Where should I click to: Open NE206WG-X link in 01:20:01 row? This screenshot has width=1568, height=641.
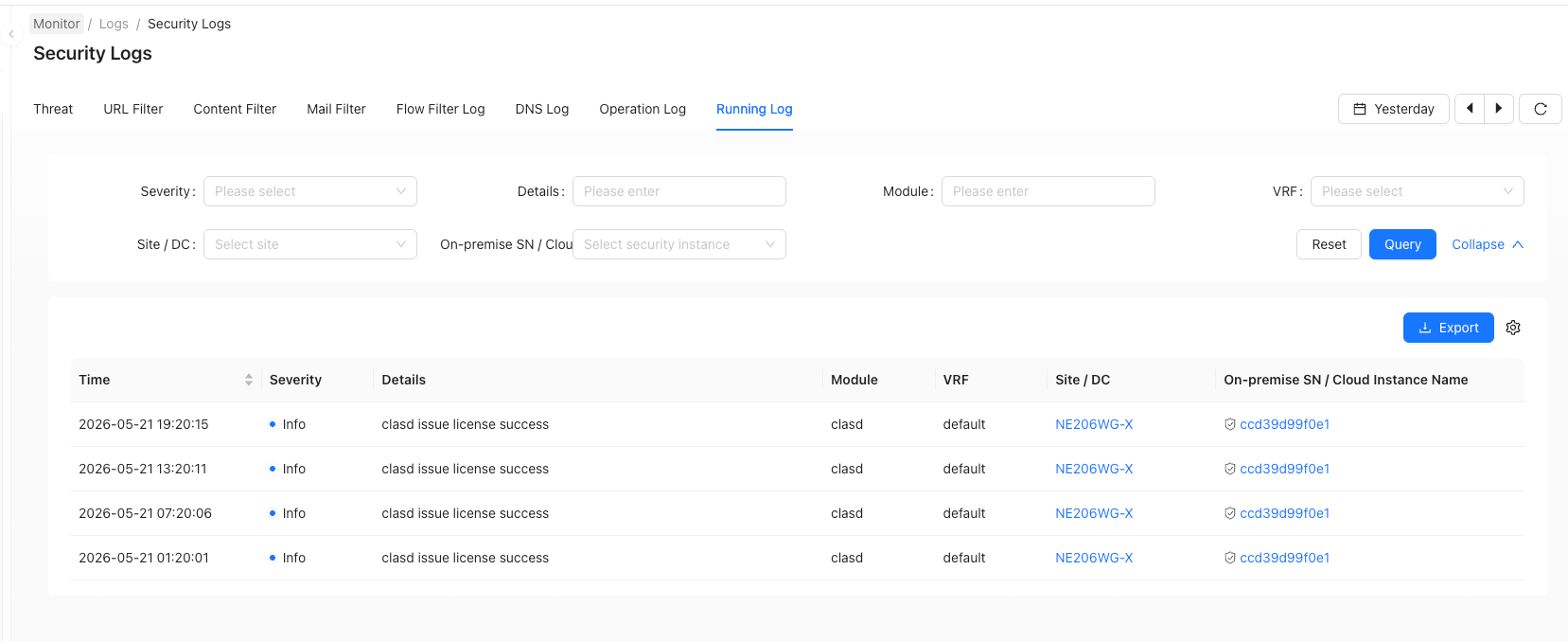(x=1094, y=558)
